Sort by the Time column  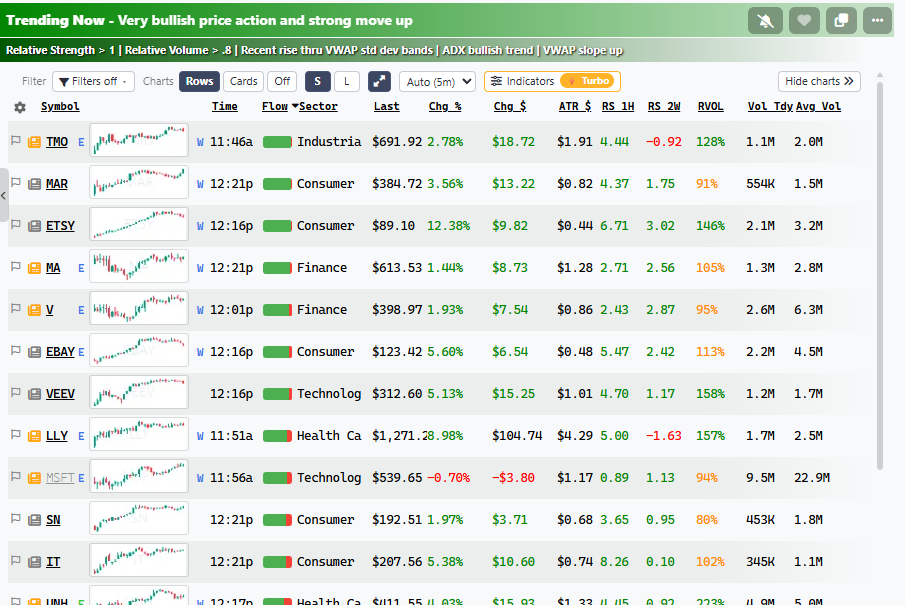[x=225, y=107]
